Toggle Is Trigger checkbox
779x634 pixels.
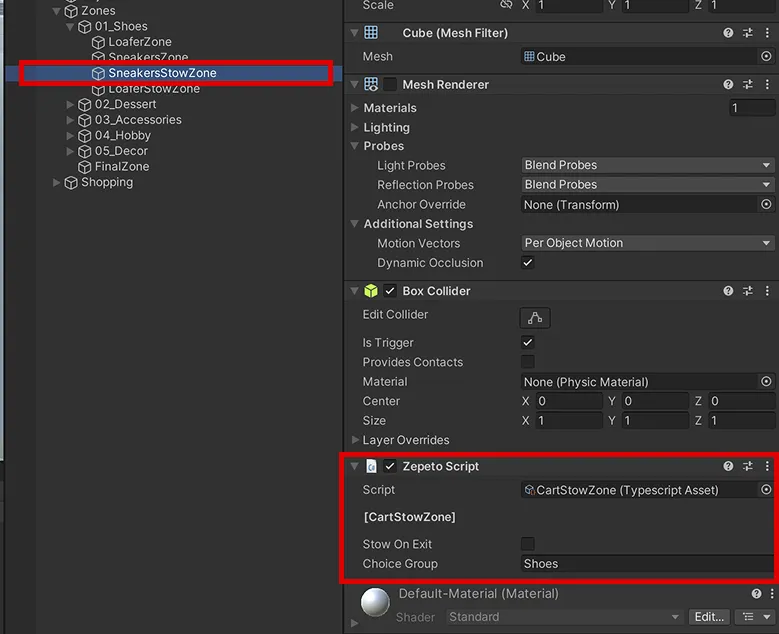pyautogui.click(x=528, y=342)
